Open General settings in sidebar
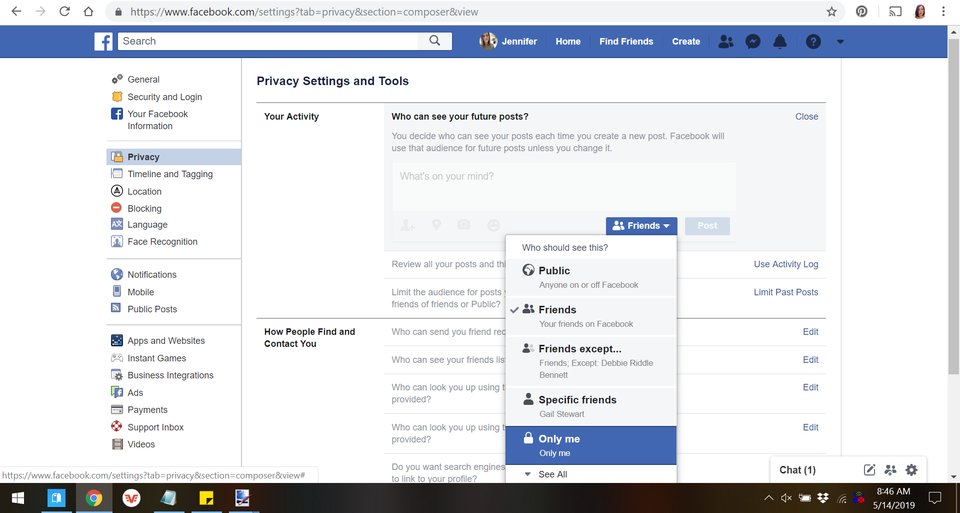This screenshot has height=513, width=960. (143, 80)
